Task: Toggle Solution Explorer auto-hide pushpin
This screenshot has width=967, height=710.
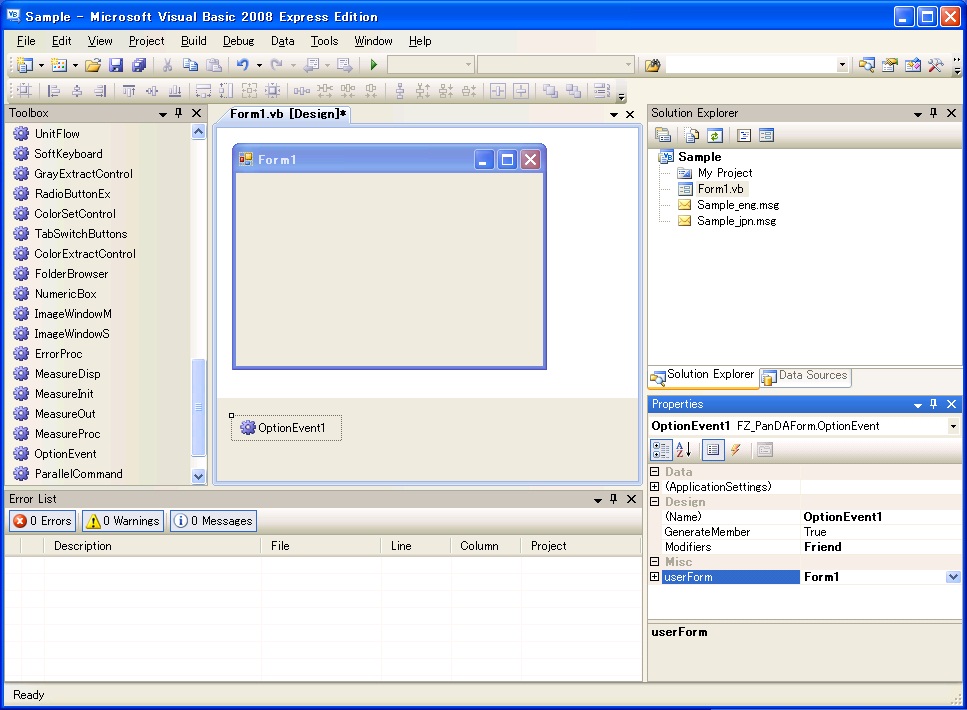Action: click(934, 113)
